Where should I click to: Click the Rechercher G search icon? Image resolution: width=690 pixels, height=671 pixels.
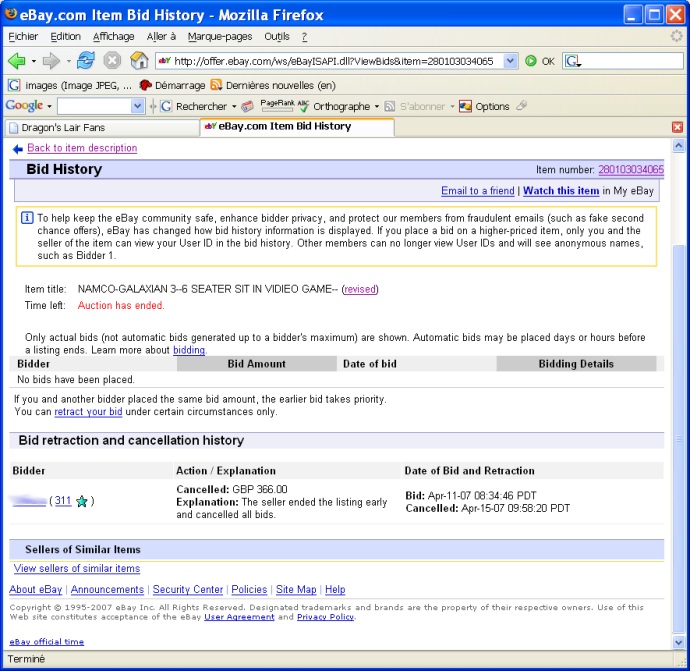click(x=165, y=106)
